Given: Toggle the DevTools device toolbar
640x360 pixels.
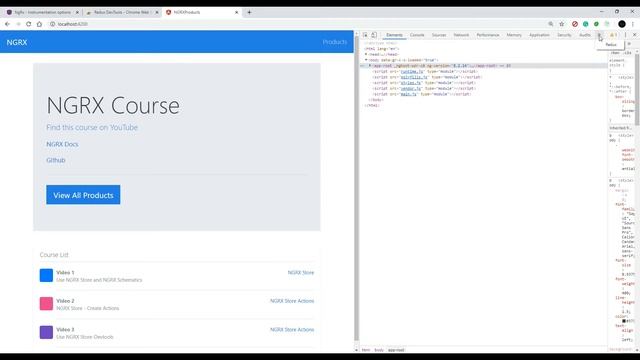Looking at the screenshot, I should (374, 35).
